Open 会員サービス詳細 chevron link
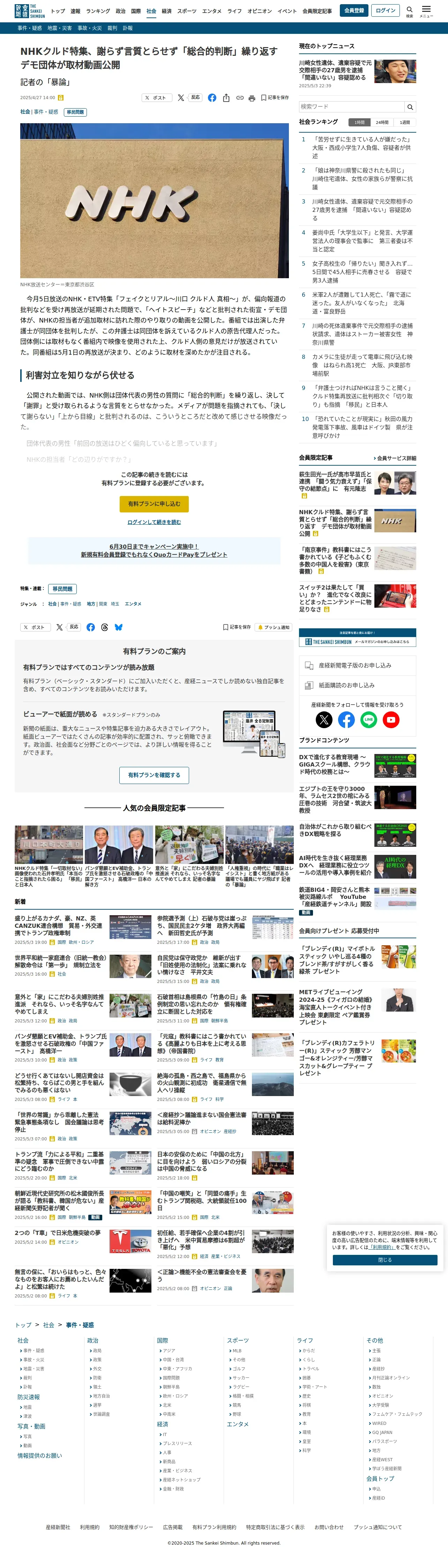 tap(395, 458)
